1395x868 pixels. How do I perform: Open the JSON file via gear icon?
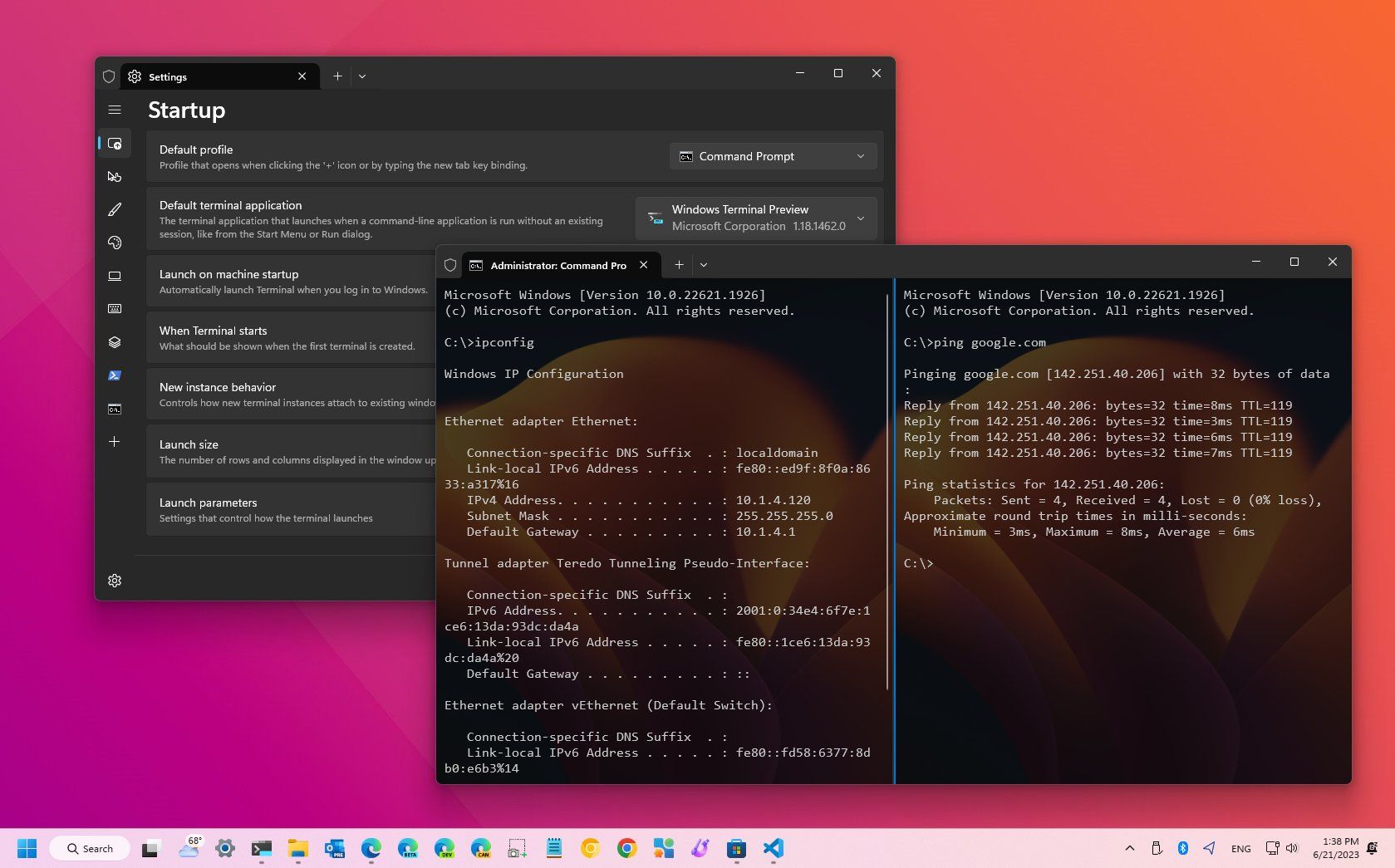point(115,580)
